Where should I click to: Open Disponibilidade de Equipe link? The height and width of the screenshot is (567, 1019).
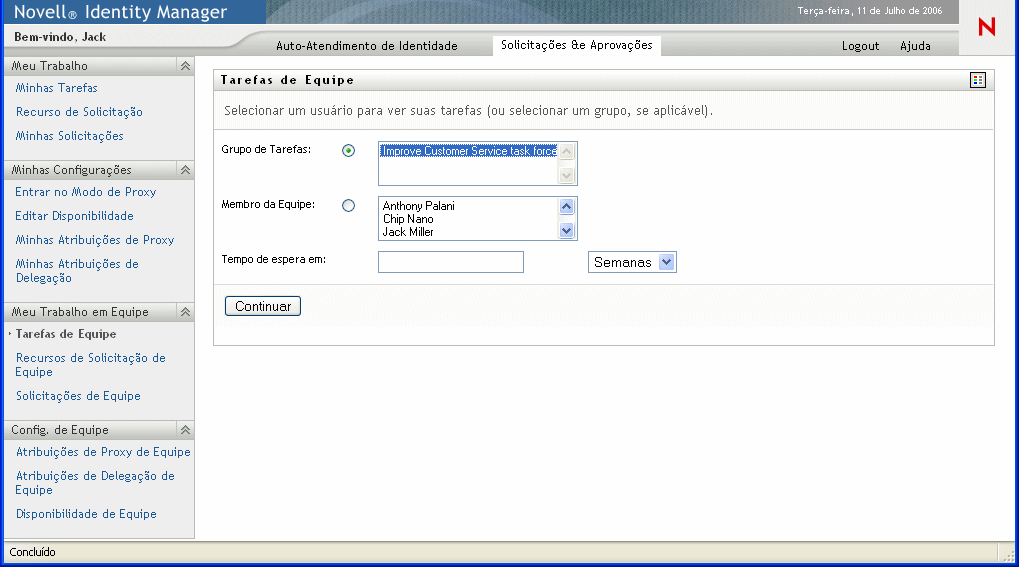click(x=86, y=514)
